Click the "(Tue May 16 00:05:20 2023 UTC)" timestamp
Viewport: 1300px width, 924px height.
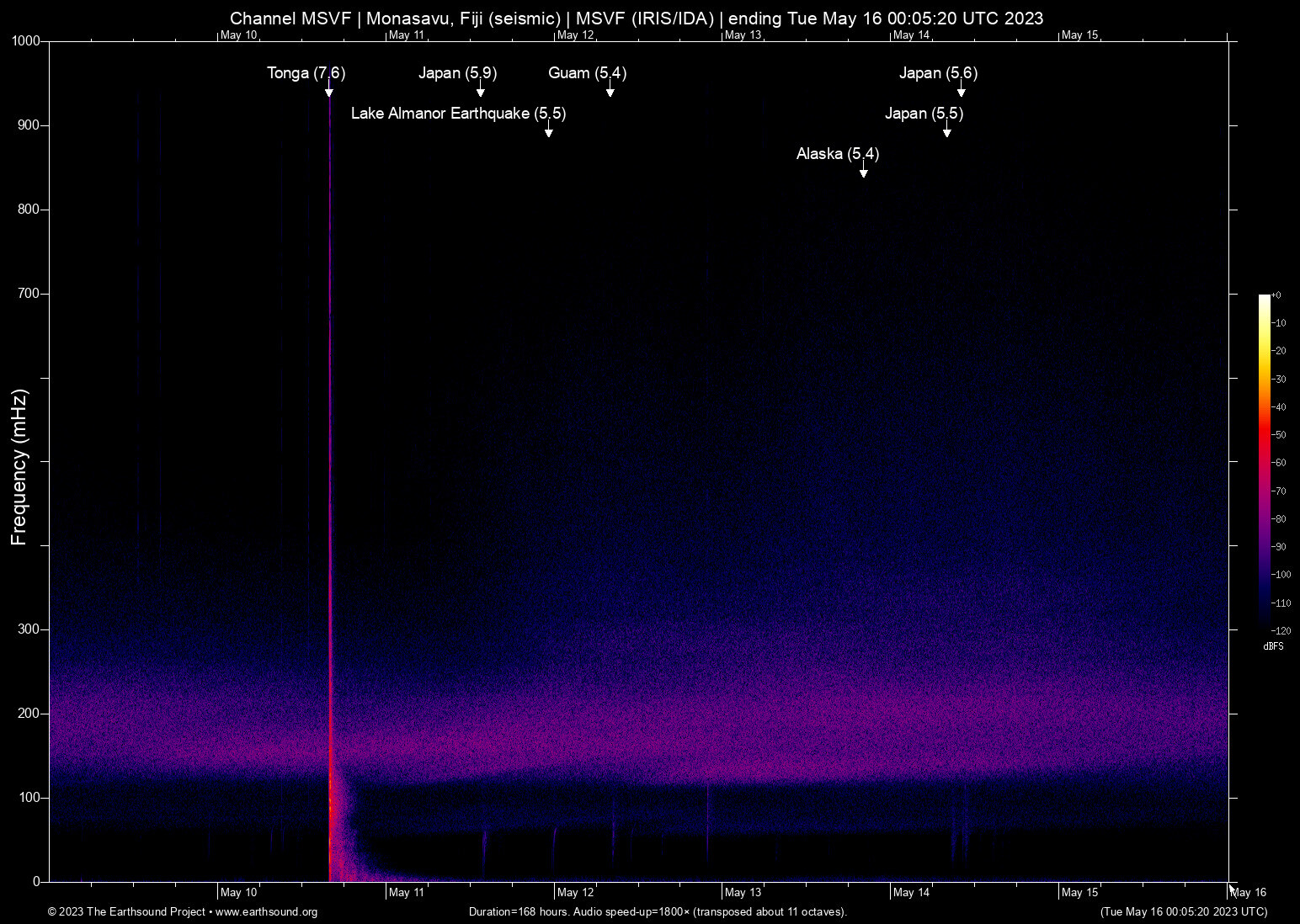(1184, 912)
